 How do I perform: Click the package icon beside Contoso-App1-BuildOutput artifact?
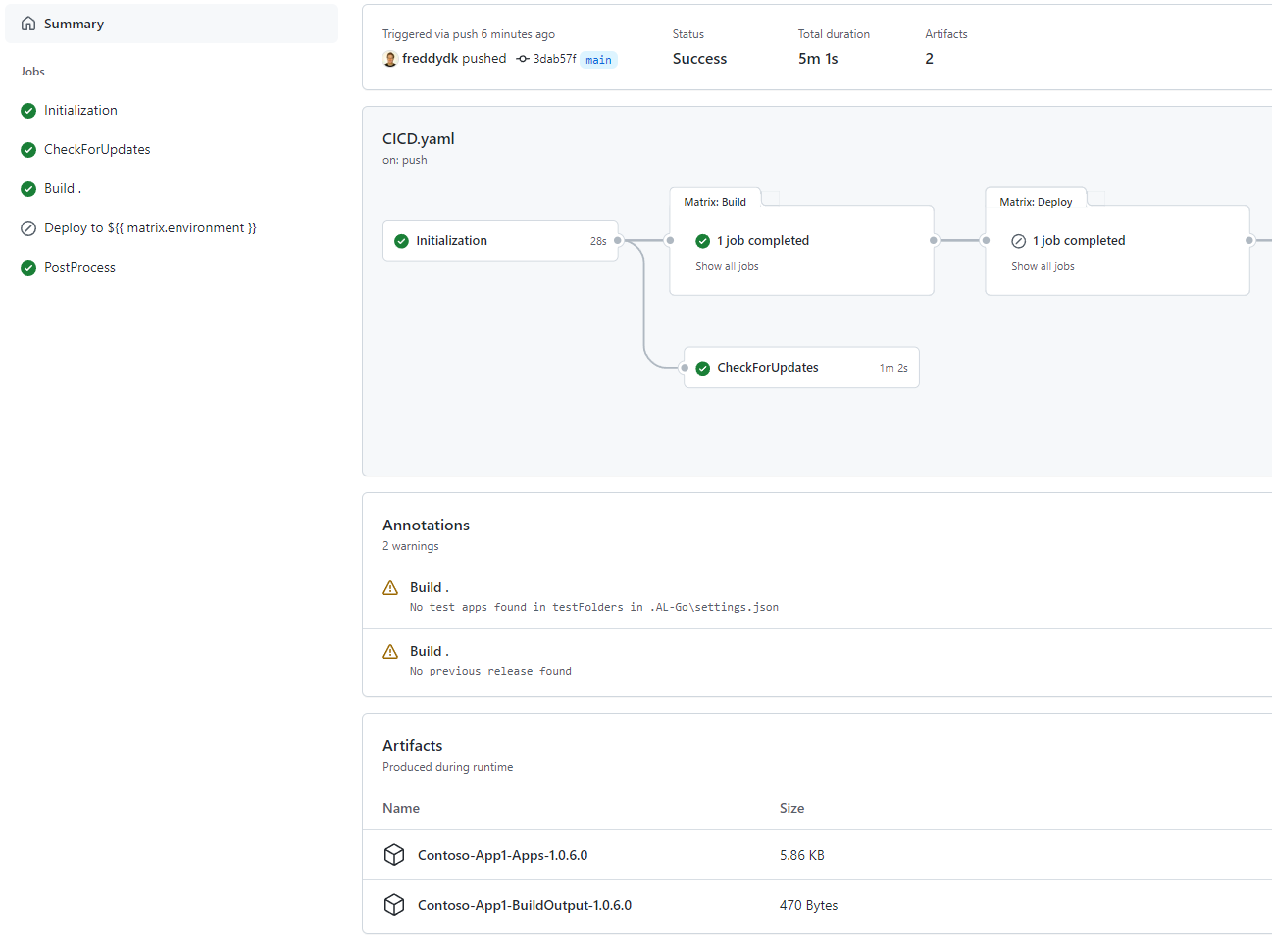[x=394, y=905]
